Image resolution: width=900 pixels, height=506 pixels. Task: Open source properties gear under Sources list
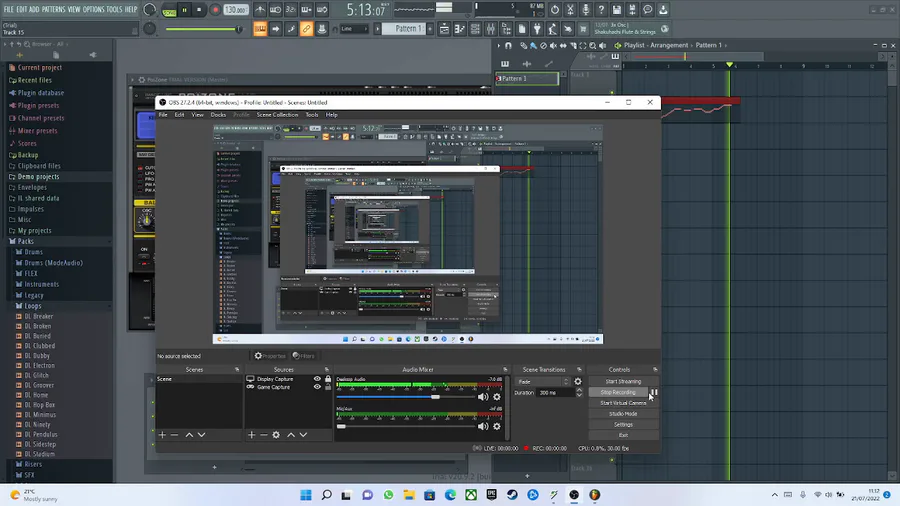pyautogui.click(x=276, y=435)
